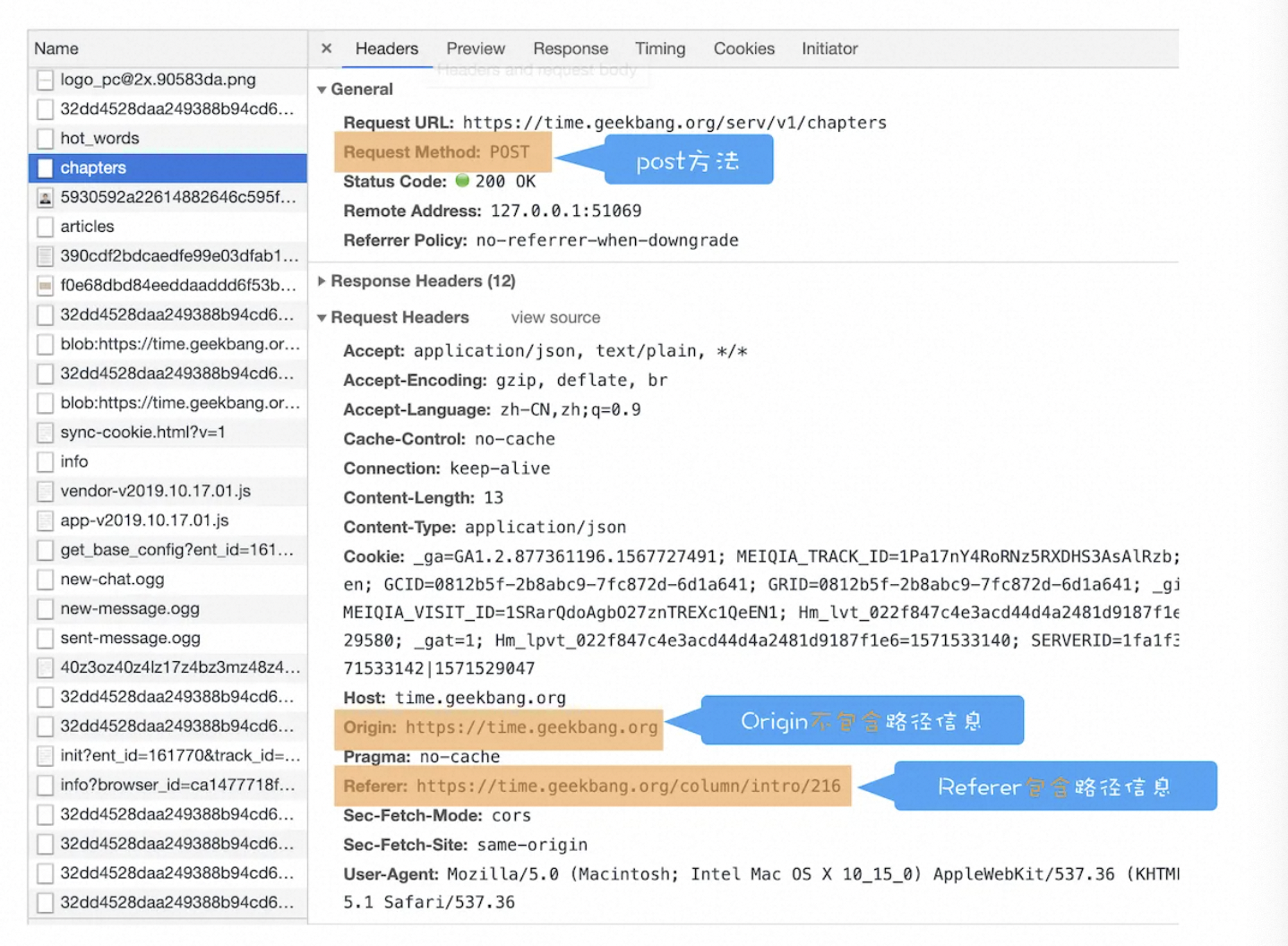The width and height of the screenshot is (1288, 946).
Task: Select the 5930592a22614882646c595f request
Action: click(167, 197)
